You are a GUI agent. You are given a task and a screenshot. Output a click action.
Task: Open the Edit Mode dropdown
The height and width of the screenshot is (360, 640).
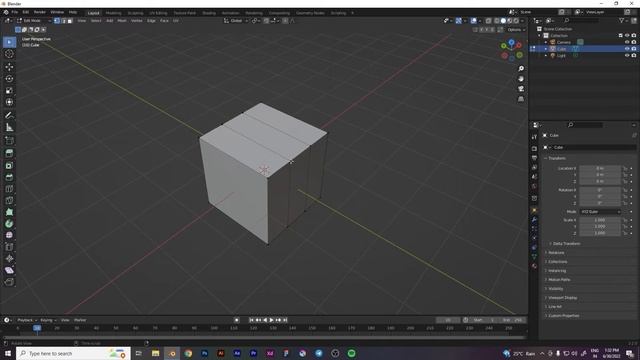(x=34, y=20)
